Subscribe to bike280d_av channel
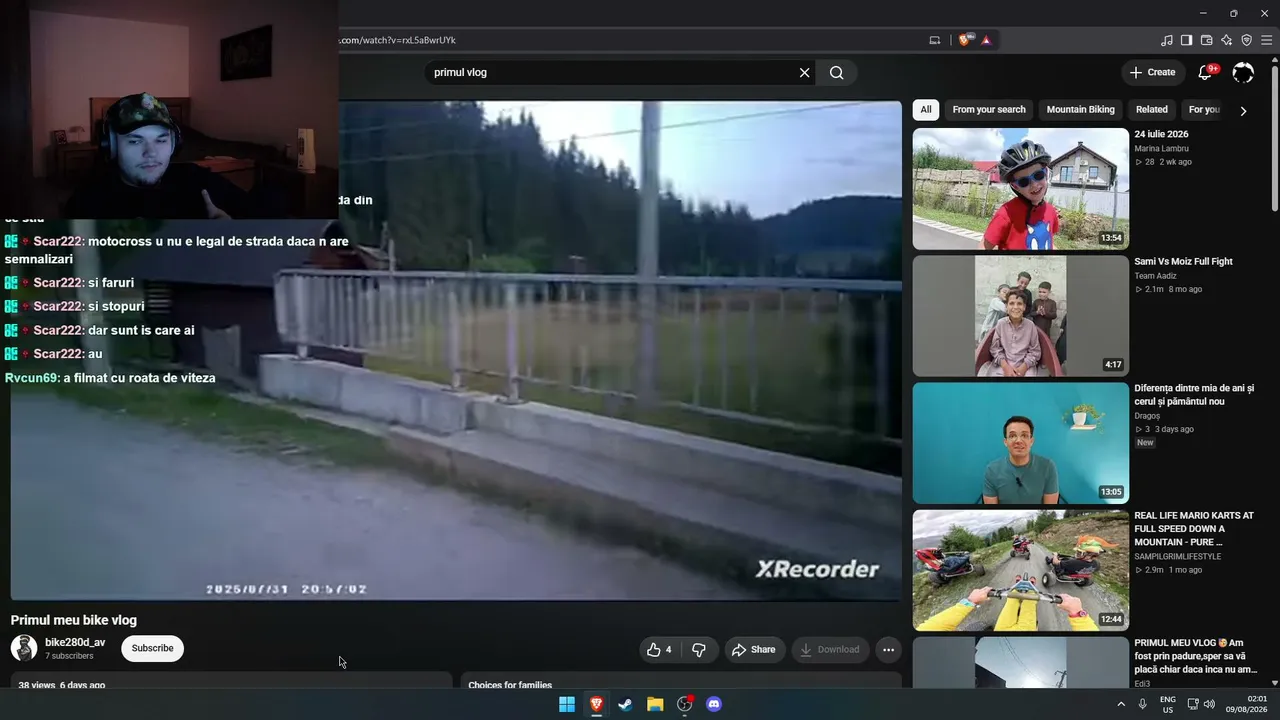 152,648
